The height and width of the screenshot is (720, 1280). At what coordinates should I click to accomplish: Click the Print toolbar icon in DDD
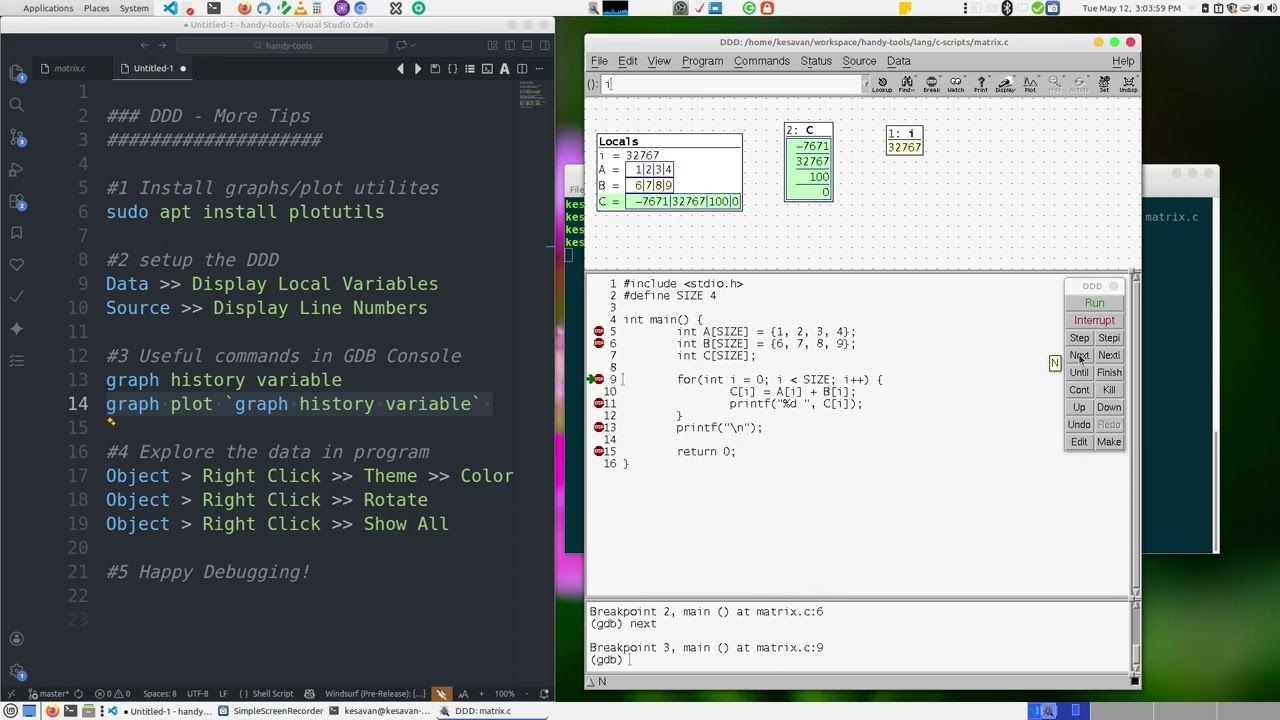[981, 85]
